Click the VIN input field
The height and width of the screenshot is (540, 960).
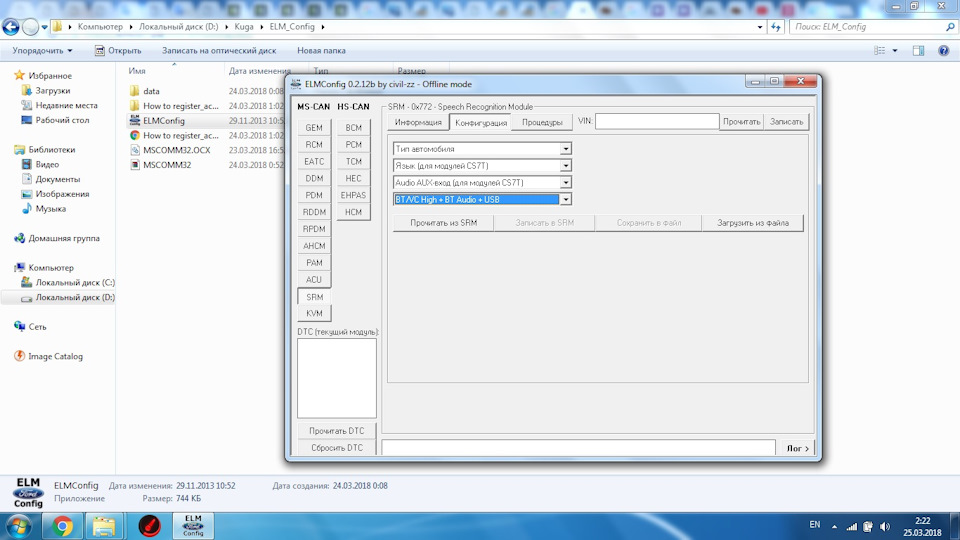657,121
